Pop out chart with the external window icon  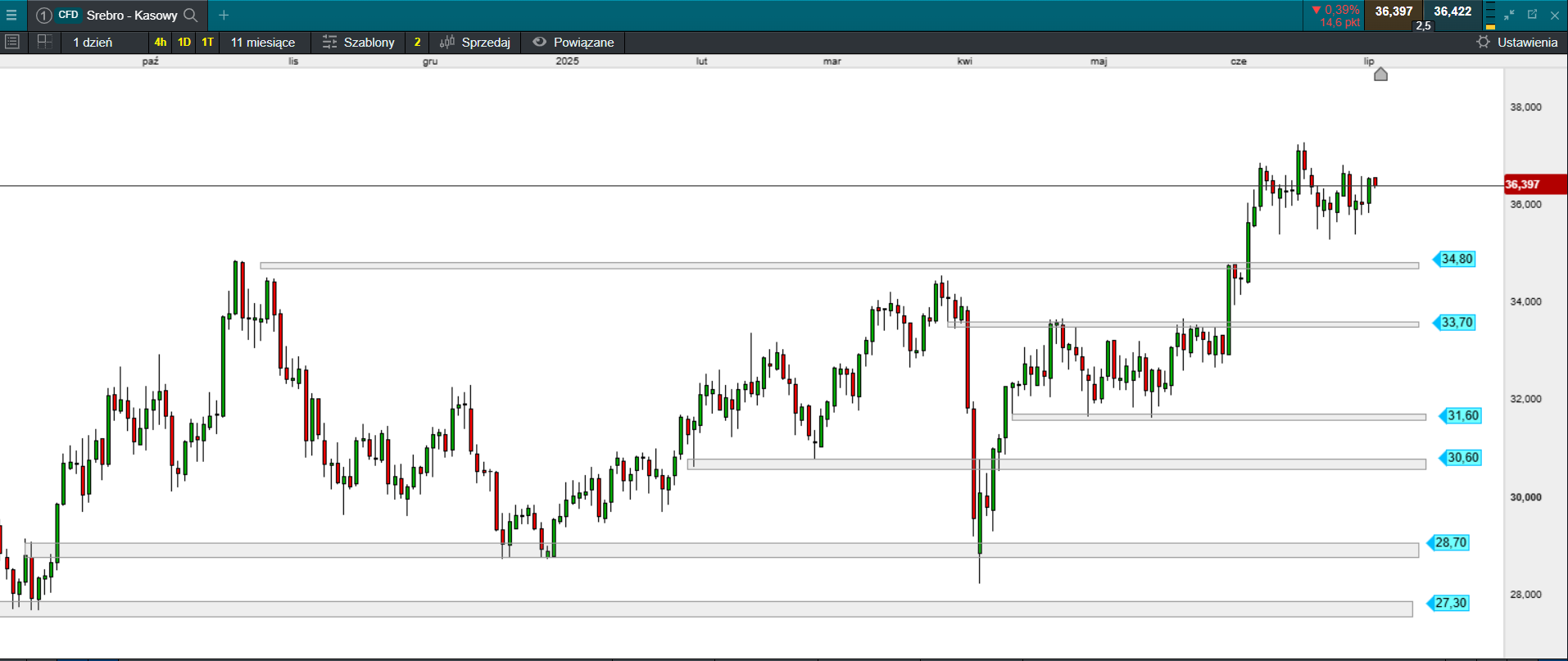[1532, 15]
